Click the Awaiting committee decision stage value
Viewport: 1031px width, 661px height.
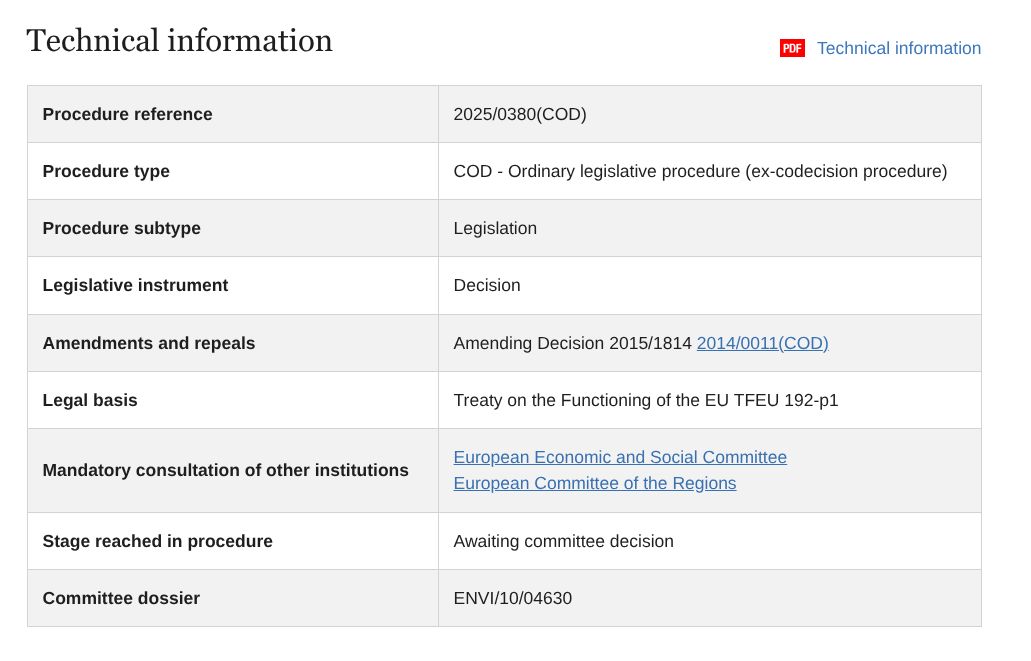(x=563, y=541)
